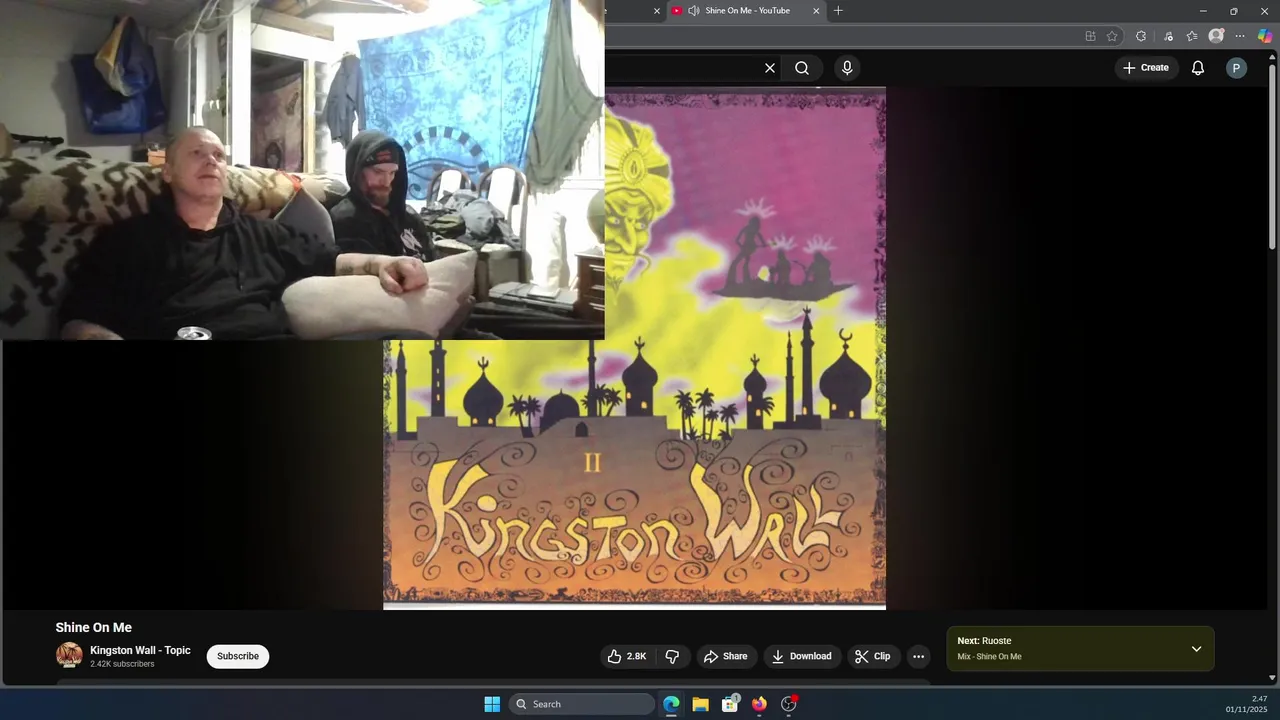This screenshot has width=1280, height=720.
Task: Click the taskbar Search box
Action: tap(583, 704)
